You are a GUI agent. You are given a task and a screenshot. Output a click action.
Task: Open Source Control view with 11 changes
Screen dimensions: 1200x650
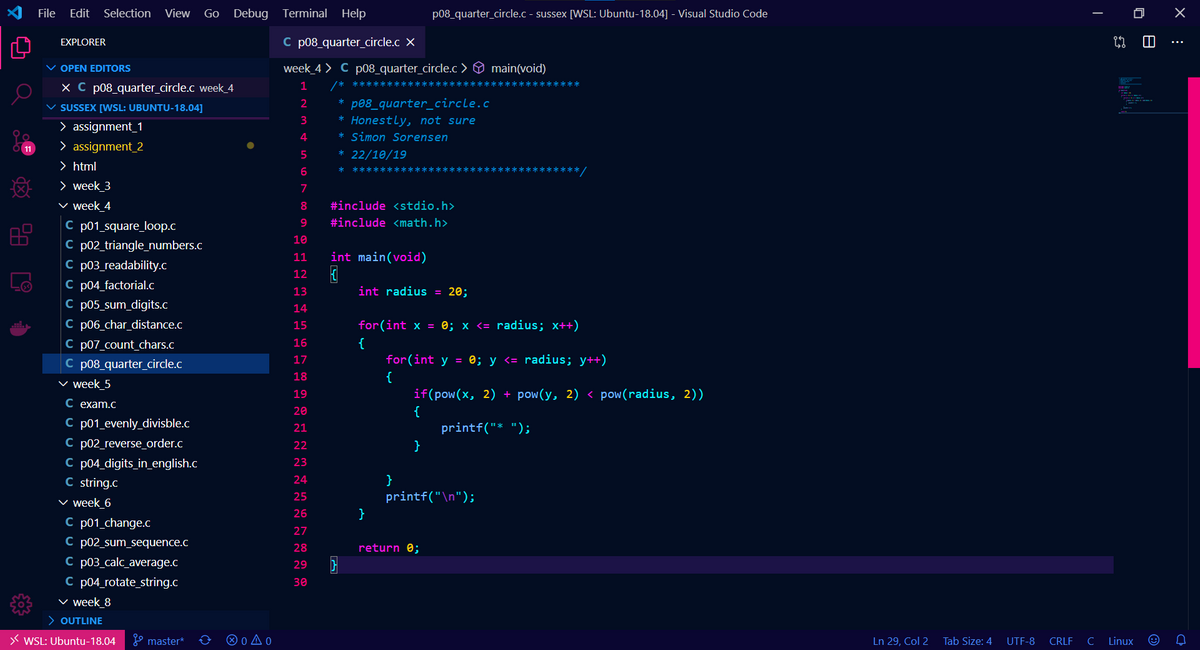point(21,141)
